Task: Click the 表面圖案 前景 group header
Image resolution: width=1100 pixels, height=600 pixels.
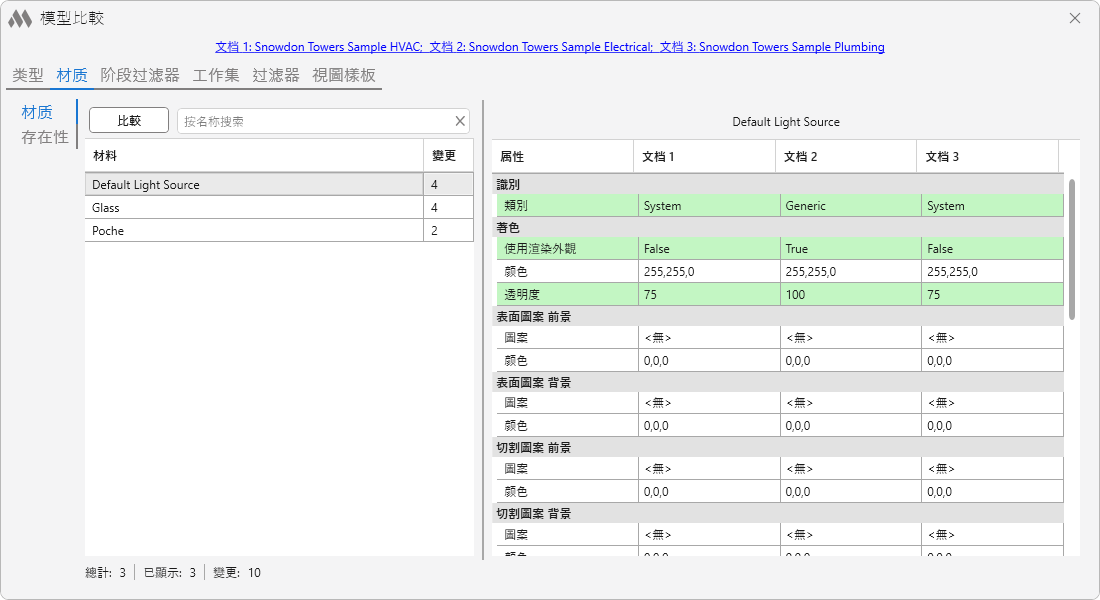Action: click(x=778, y=316)
